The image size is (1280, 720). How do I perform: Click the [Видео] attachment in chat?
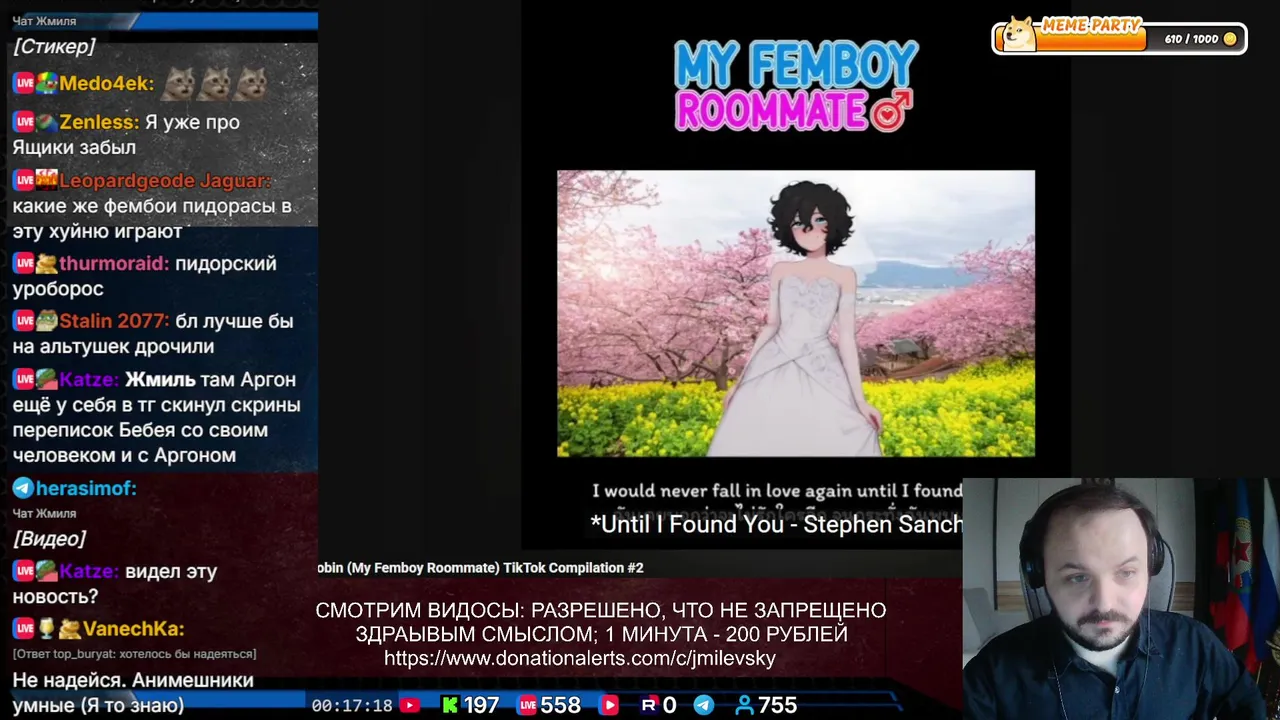(49, 538)
